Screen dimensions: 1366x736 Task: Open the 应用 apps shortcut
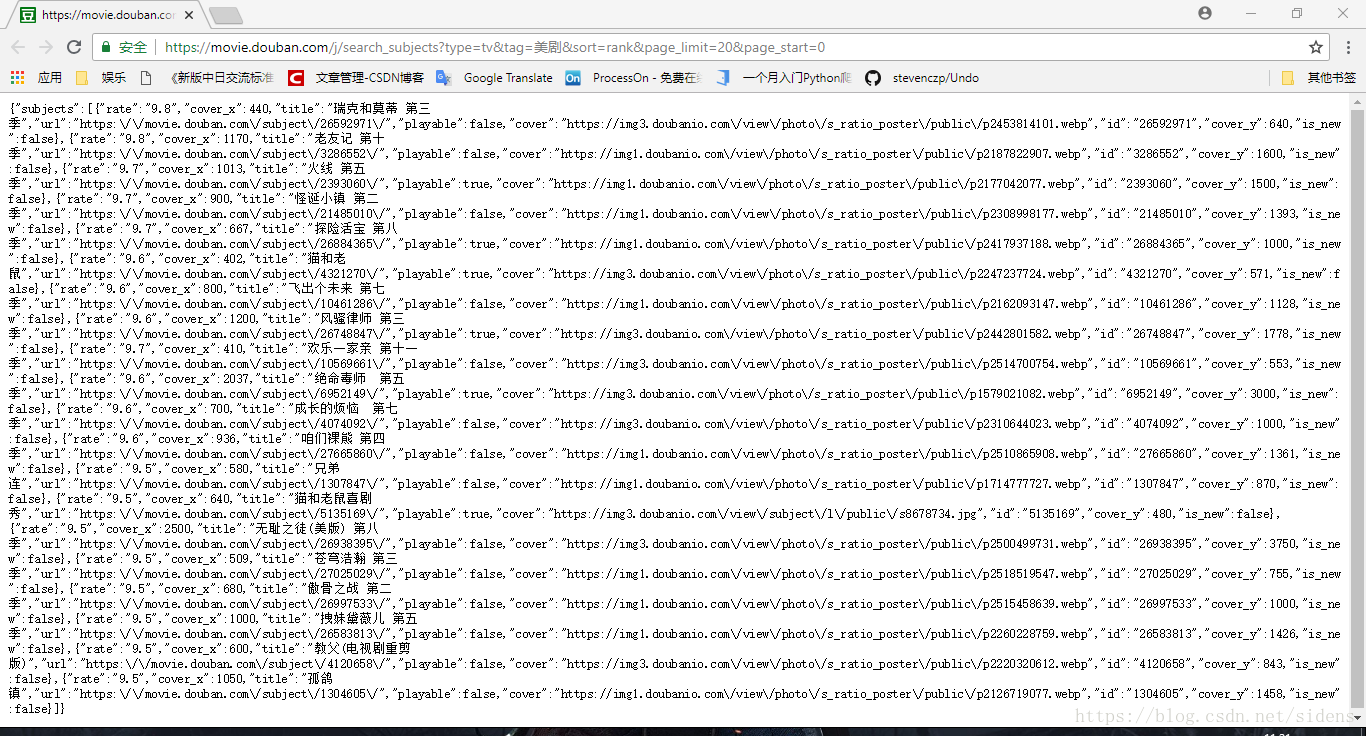pyautogui.click(x=36, y=77)
